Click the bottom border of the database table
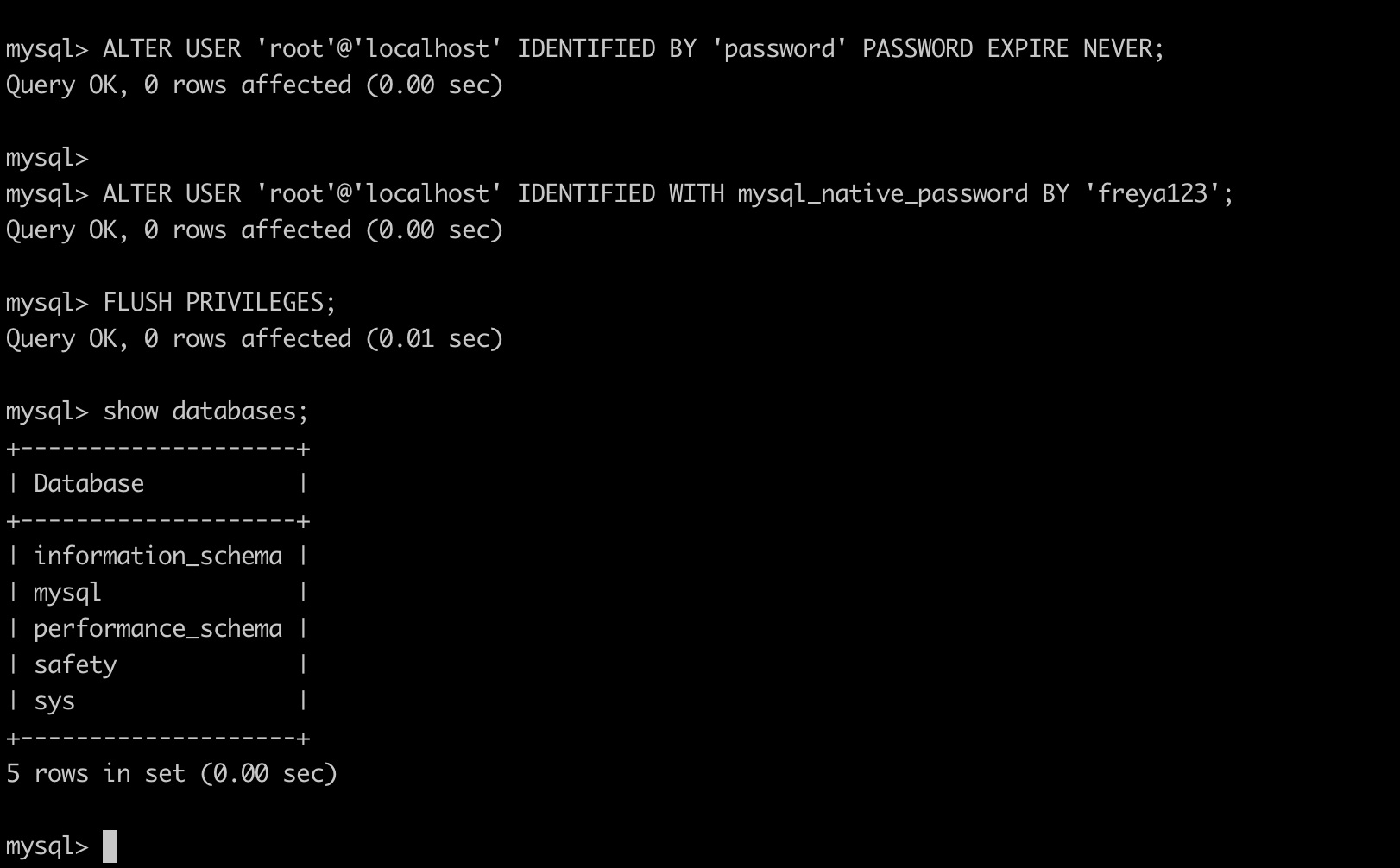1400x868 pixels. (158, 738)
